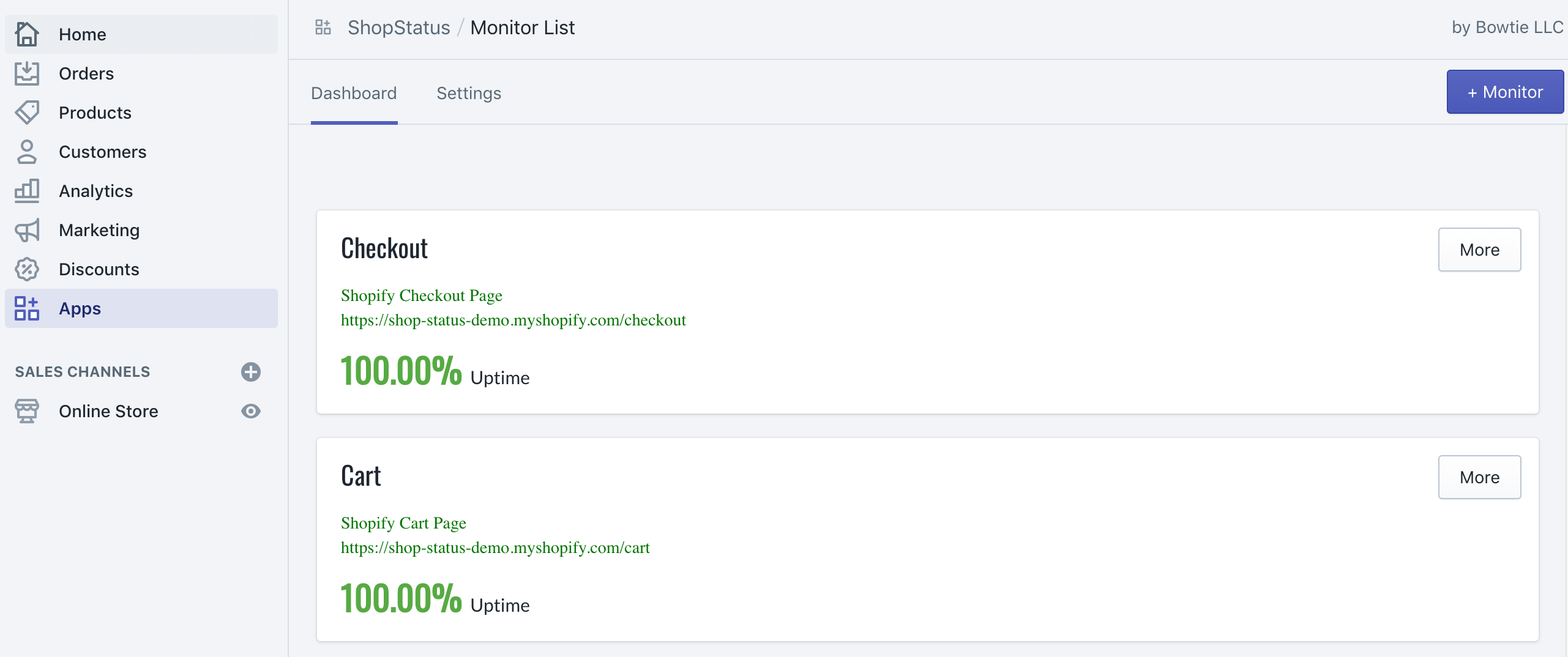Click the Products tag icon
The image size is (1568, 657).
coord(27,113)
